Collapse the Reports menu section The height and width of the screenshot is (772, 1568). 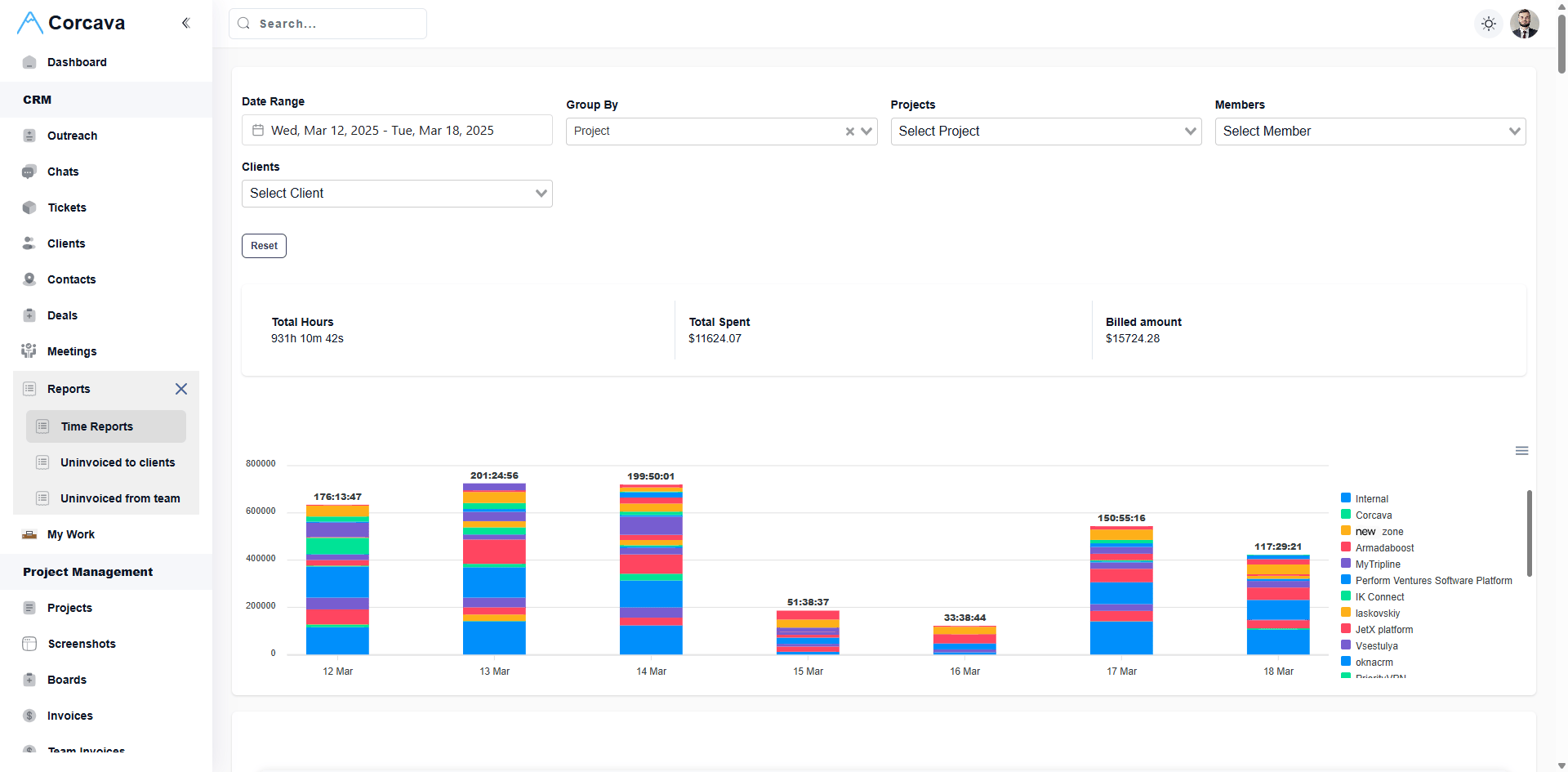181,389
